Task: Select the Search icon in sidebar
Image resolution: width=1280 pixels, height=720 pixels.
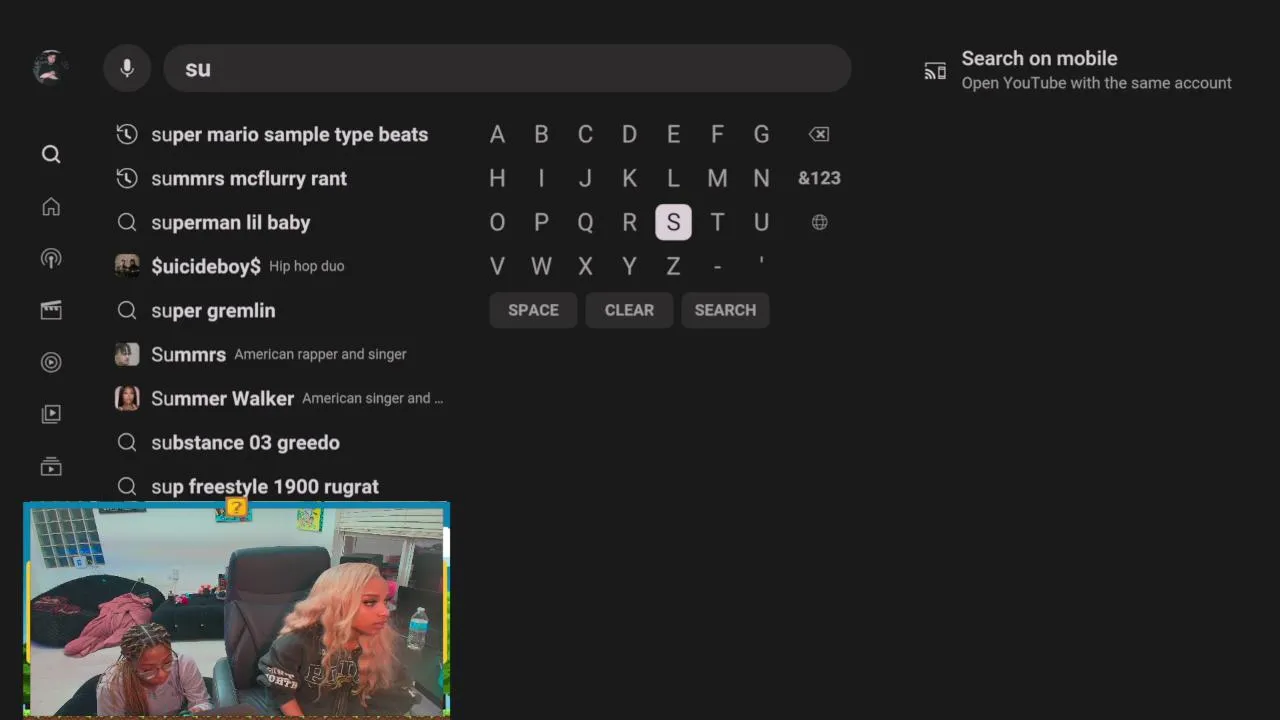Action: coord(51,154)
